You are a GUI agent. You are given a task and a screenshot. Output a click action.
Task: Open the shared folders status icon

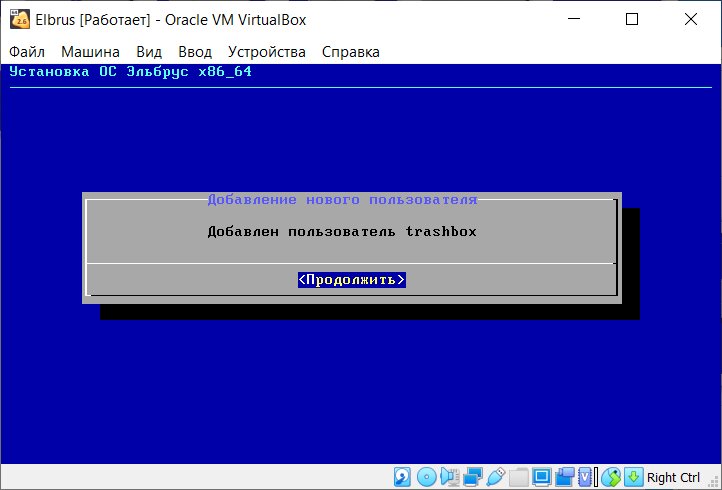click(519, 477)
